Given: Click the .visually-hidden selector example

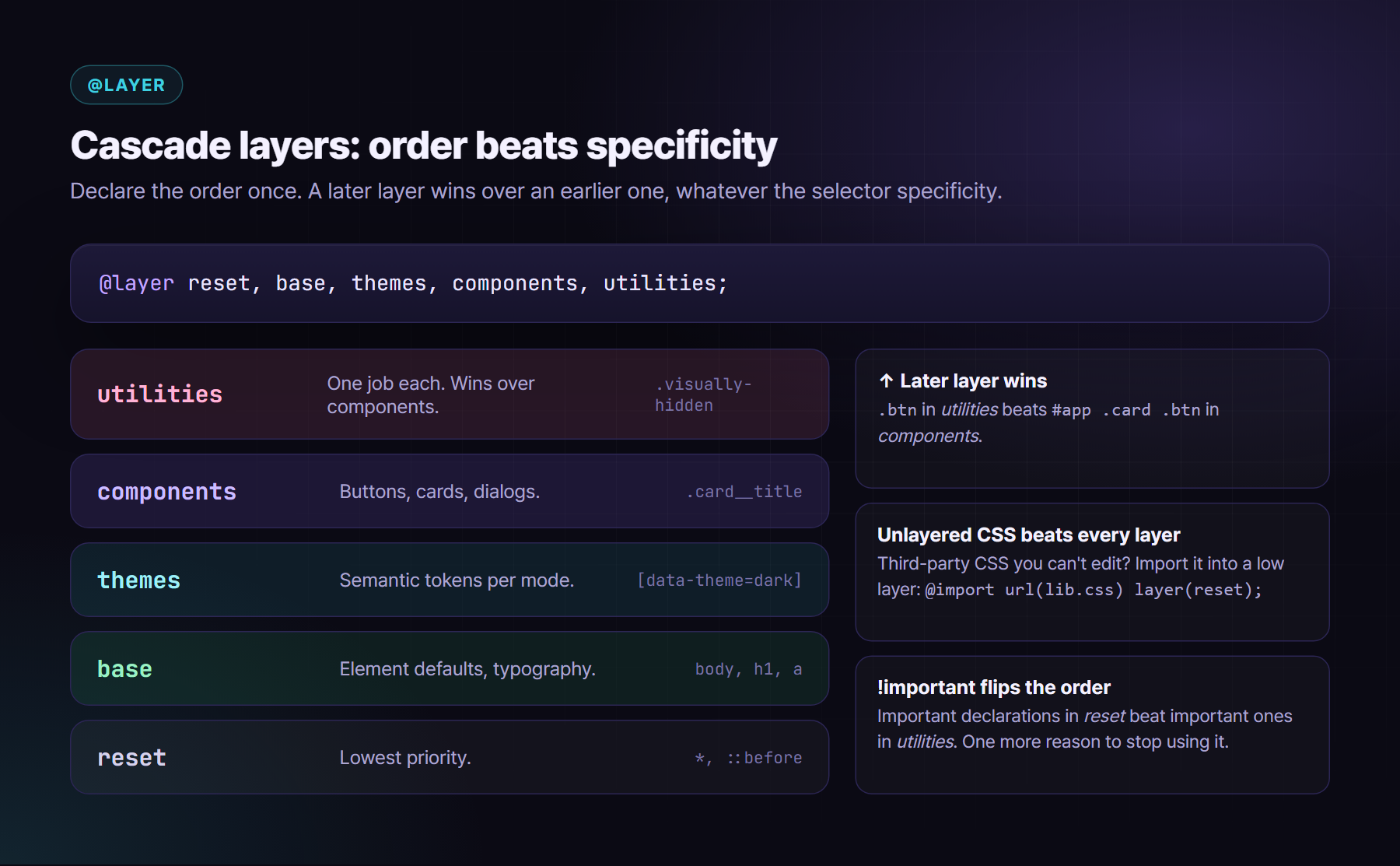Looking at the screenshot, I should [703, 394].
